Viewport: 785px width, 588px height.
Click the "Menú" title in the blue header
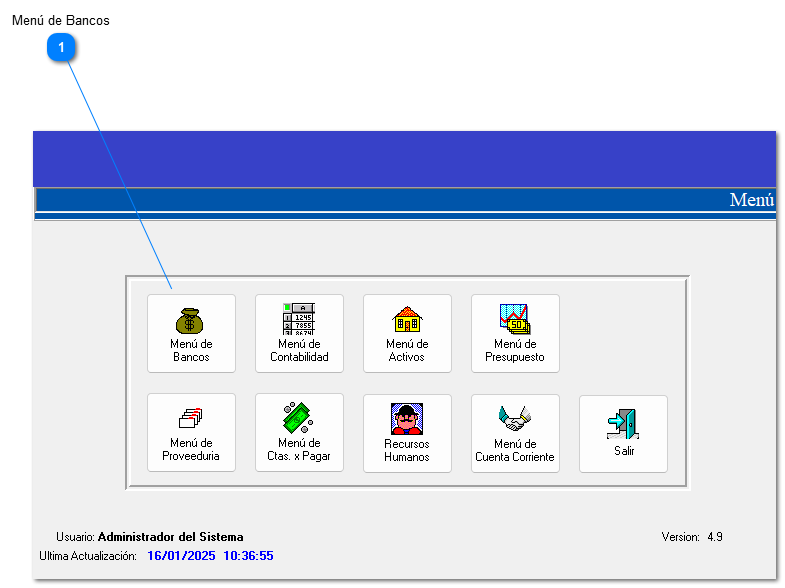click(x=751, y=200)
